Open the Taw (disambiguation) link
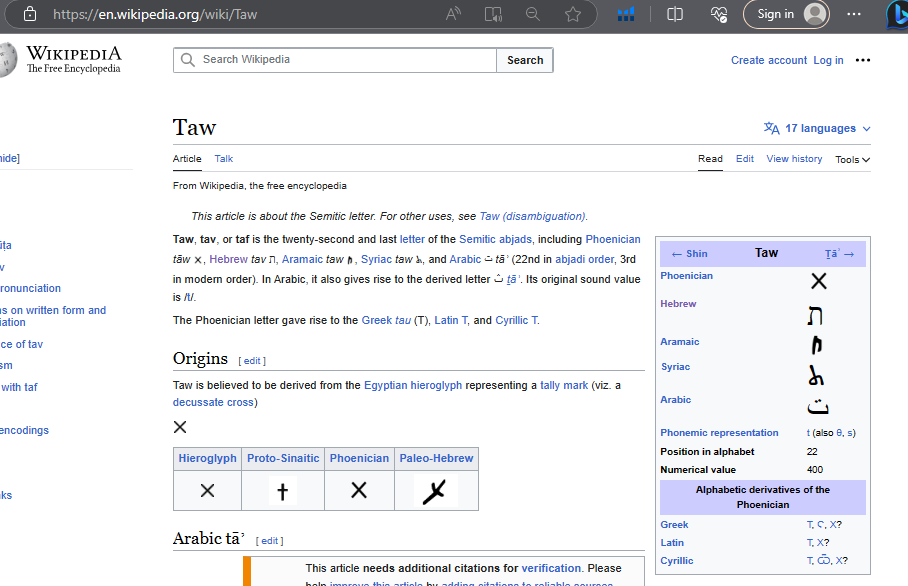 coord(532,216)
